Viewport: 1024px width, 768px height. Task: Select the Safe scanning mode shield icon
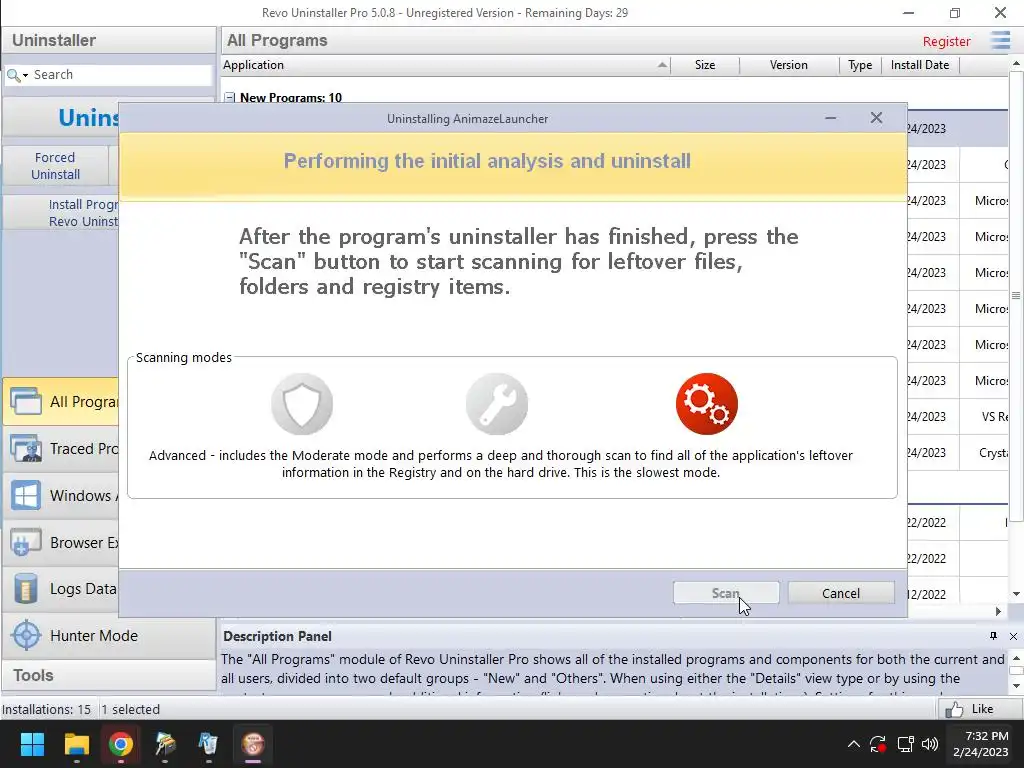point(302,404)
